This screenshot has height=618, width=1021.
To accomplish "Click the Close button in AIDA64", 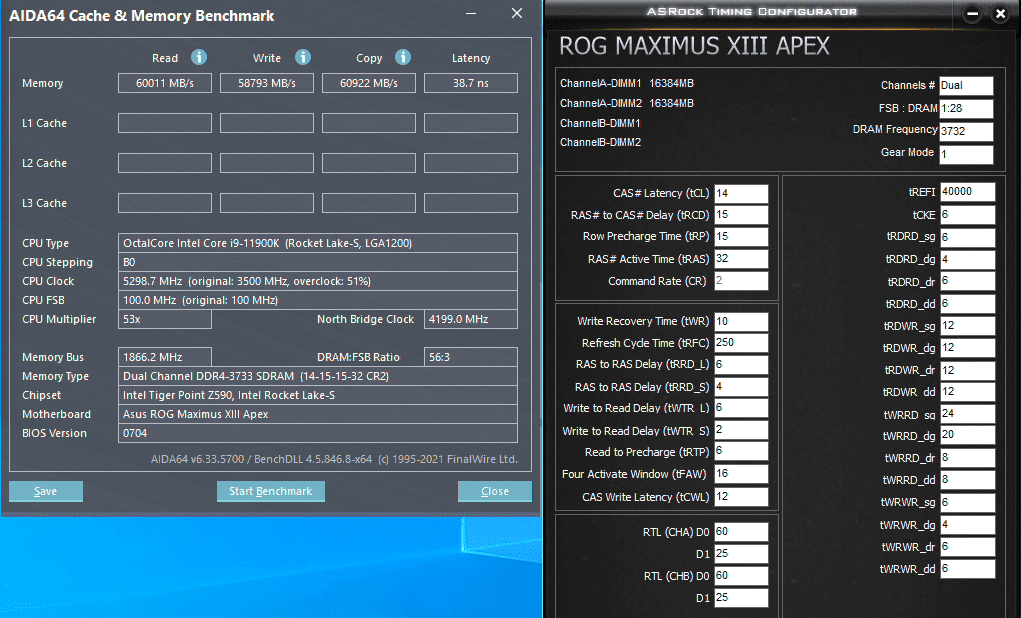I will [495, 491].
